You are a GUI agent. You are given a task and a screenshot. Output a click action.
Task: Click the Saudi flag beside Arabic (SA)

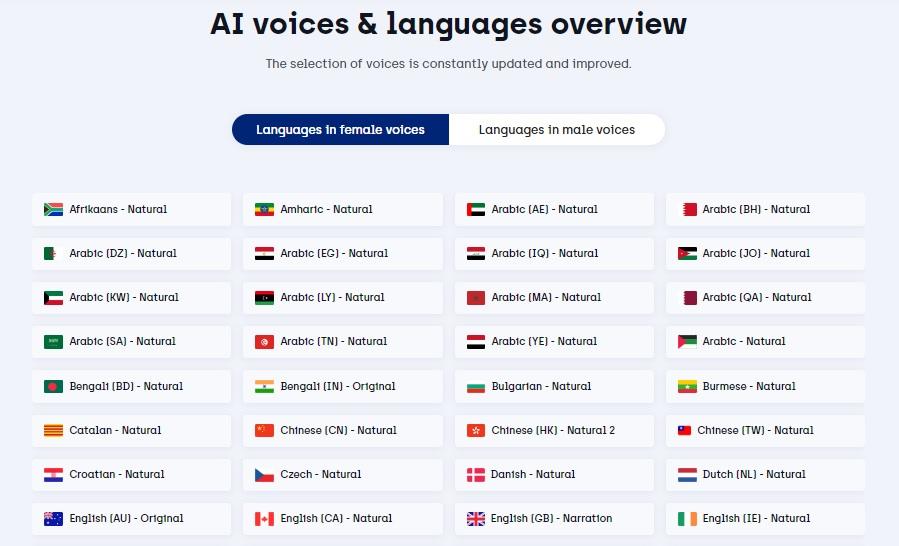pyautogui.click(x=53, y=342)
